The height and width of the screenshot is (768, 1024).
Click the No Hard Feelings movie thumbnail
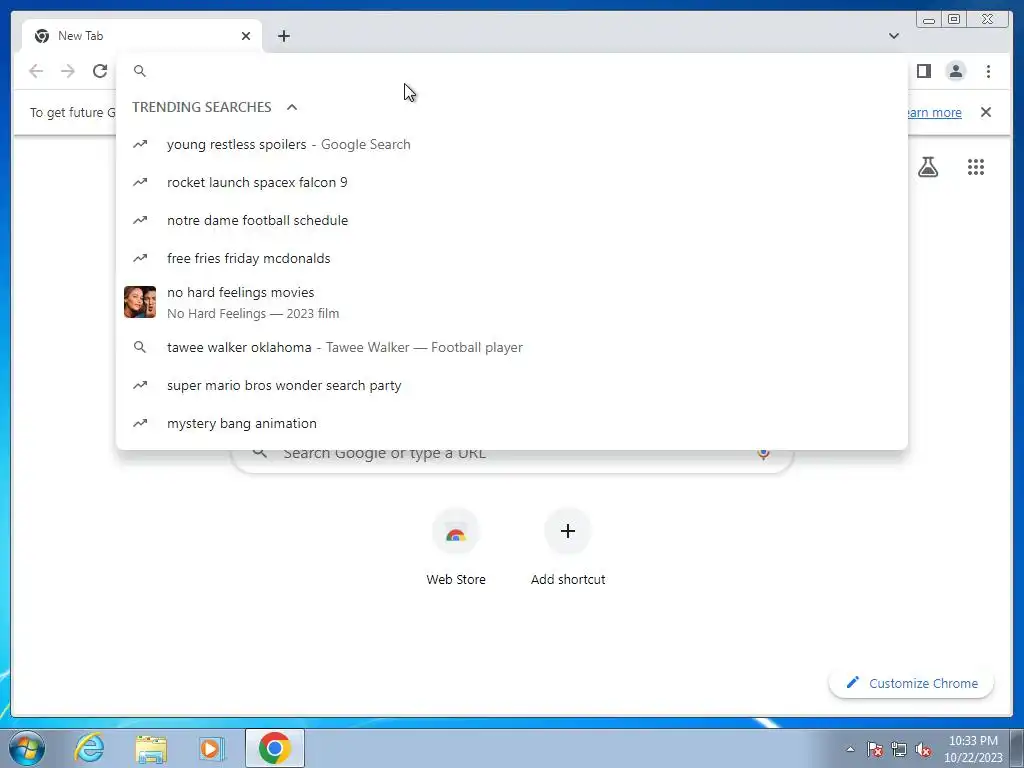pos(140,302)
